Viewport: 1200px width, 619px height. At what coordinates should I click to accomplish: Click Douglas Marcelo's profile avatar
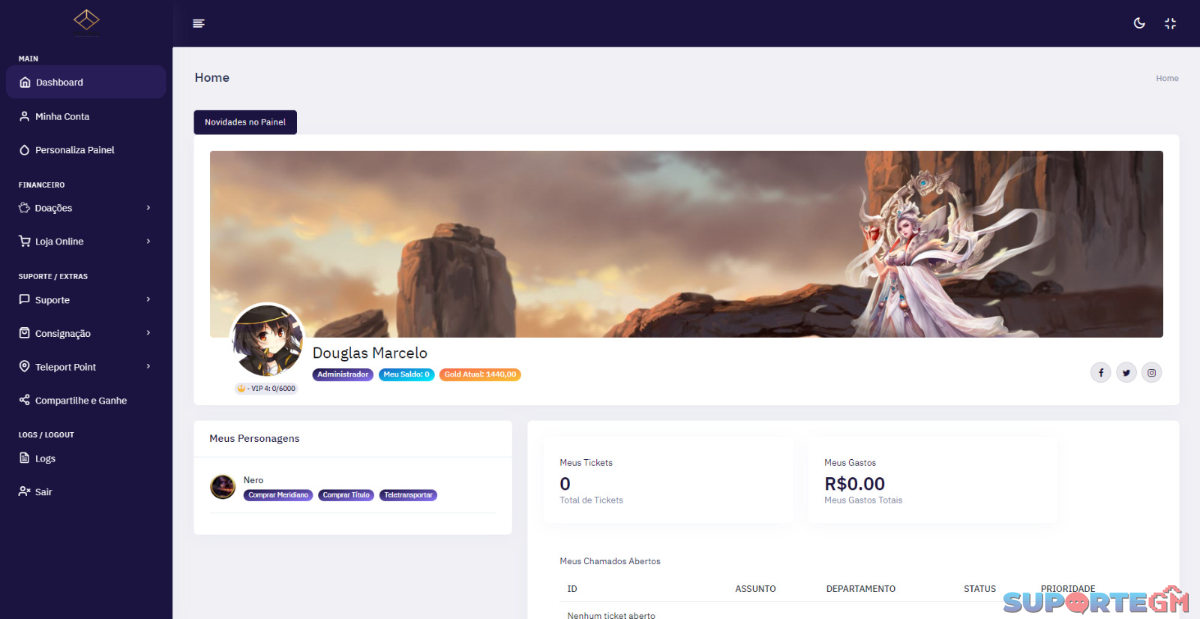tap(267, 341)
